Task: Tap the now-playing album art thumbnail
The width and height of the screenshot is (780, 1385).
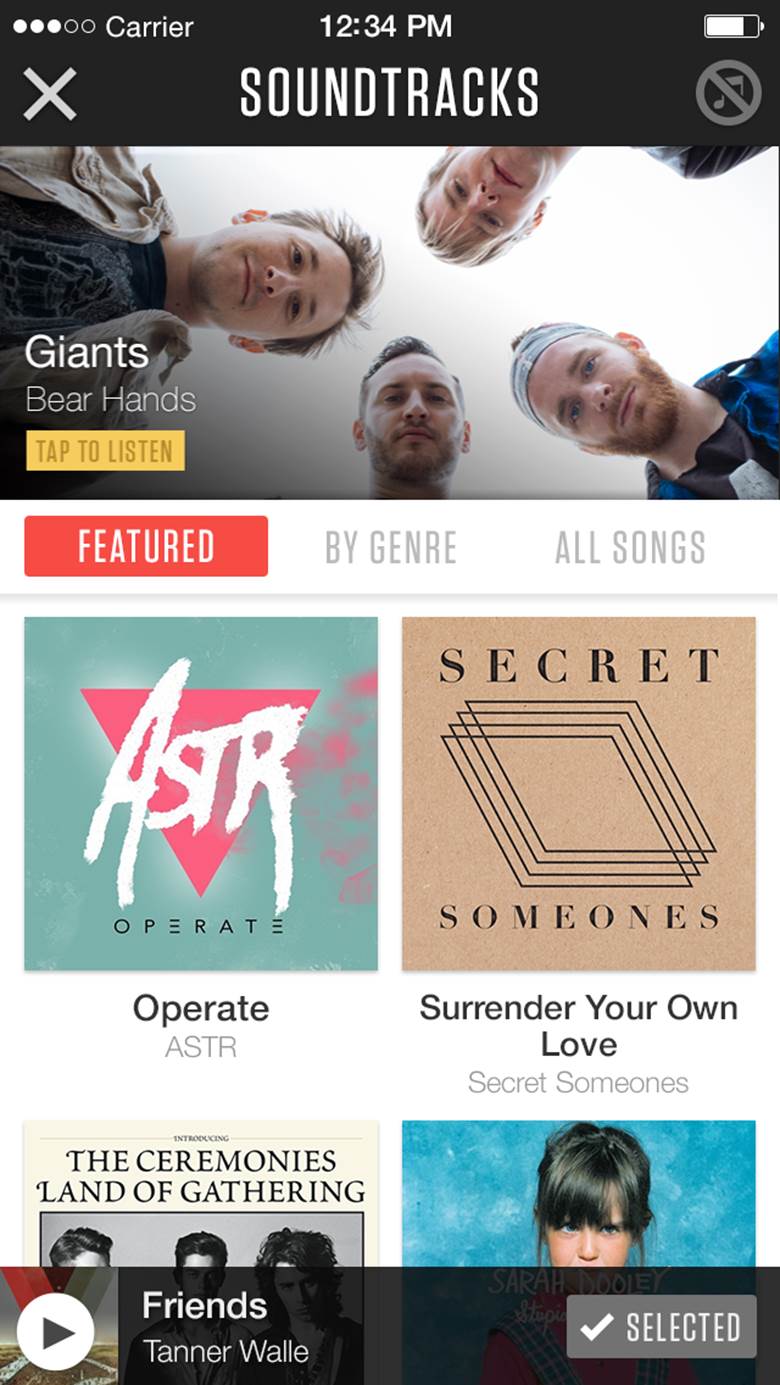Action: [x=59, y=1326]
